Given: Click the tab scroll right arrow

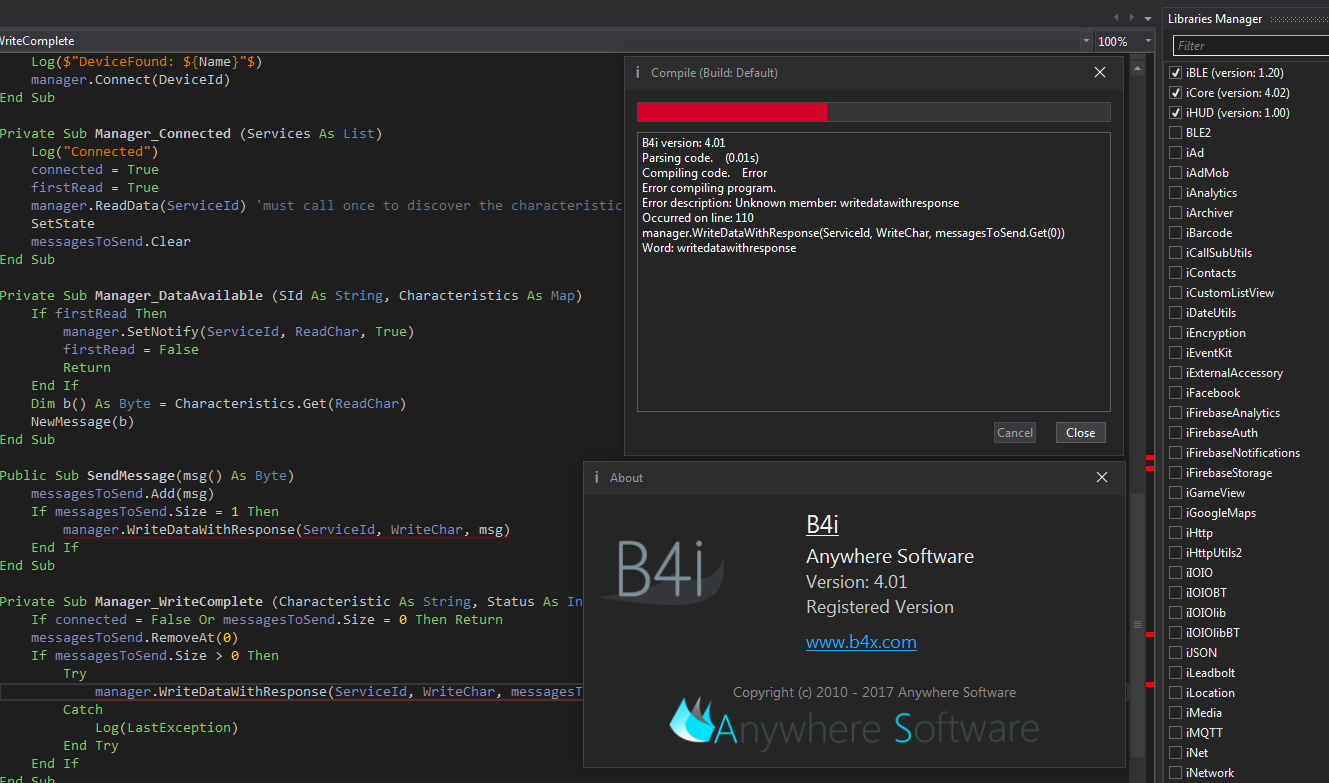Looking at the screenshot, I should [x=1132, y=17].
